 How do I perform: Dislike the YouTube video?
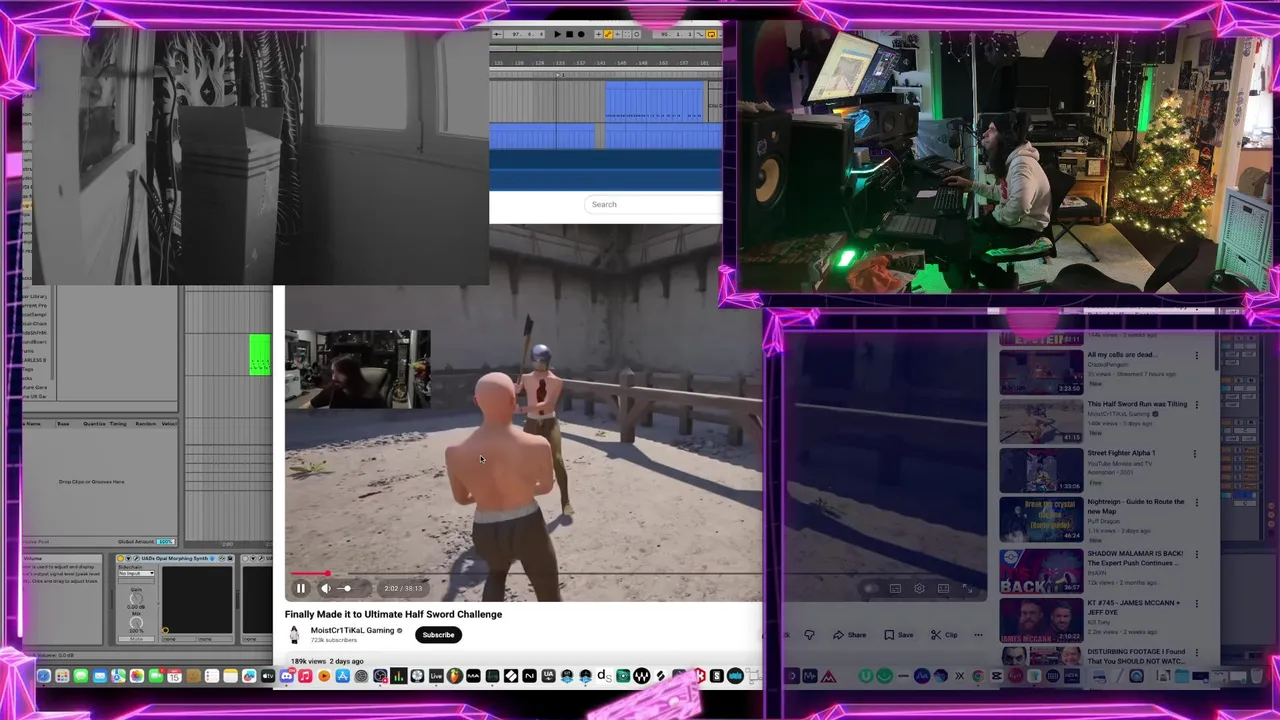pos(809,635)
